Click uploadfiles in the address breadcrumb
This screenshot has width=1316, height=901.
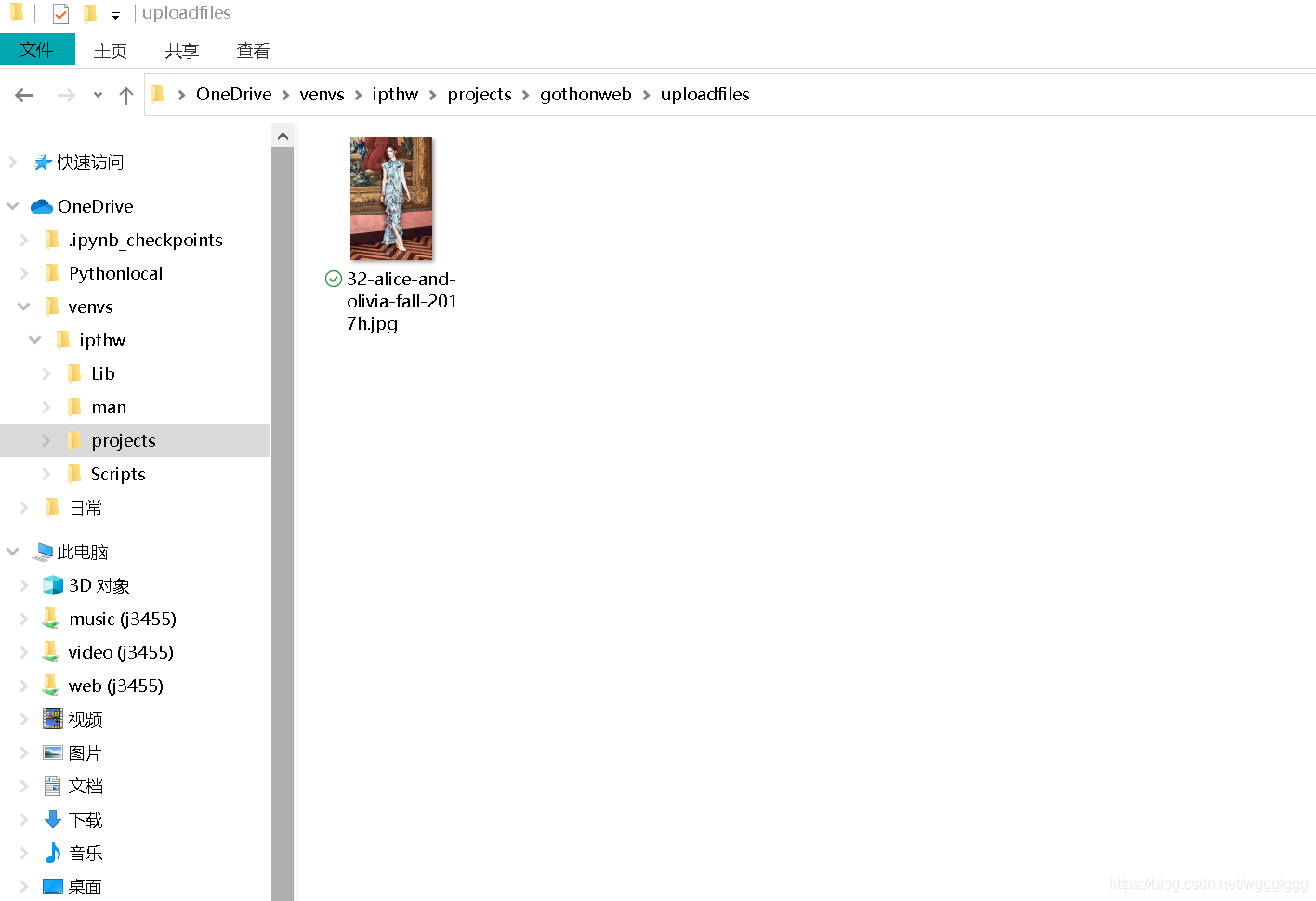coord(705,94)
